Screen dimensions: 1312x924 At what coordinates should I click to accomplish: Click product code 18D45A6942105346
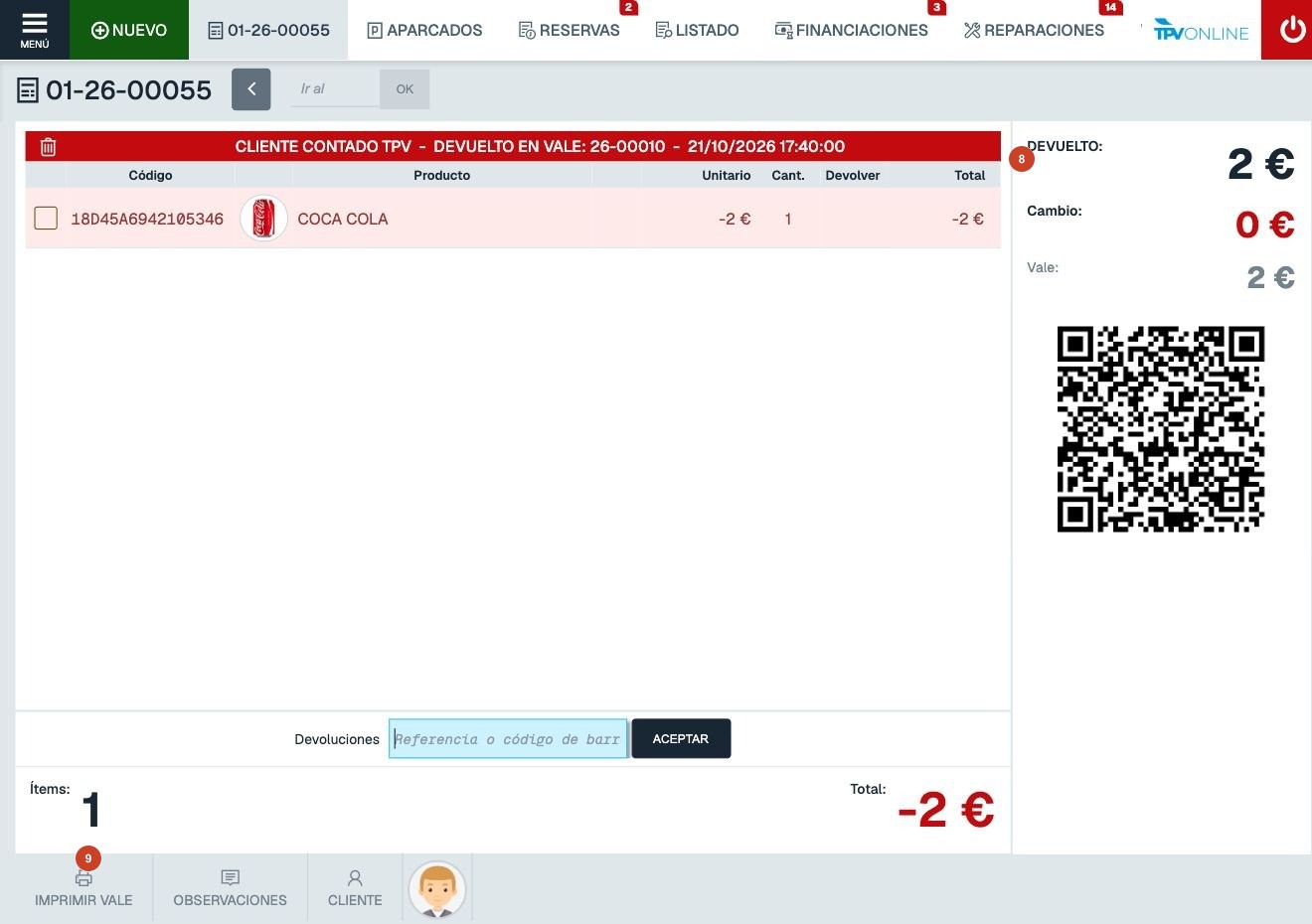click(x=147, y=219)
